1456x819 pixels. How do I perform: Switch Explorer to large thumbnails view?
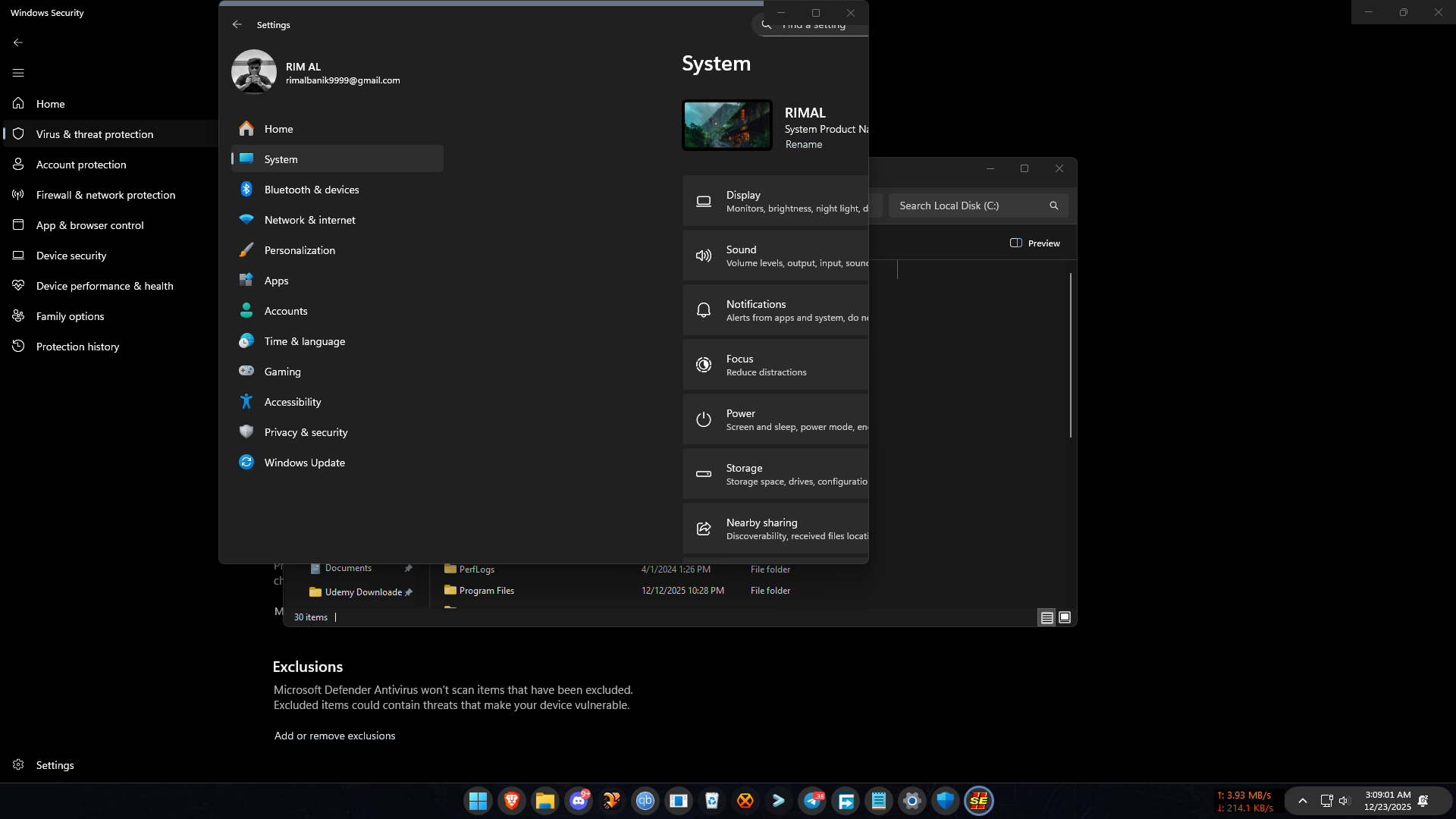point(1065,617)
